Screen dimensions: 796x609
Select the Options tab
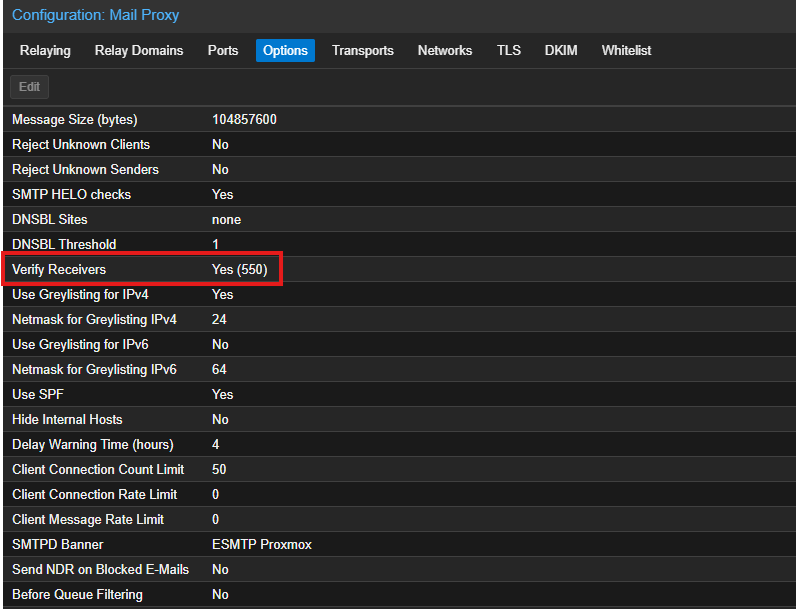pos(285,50)
